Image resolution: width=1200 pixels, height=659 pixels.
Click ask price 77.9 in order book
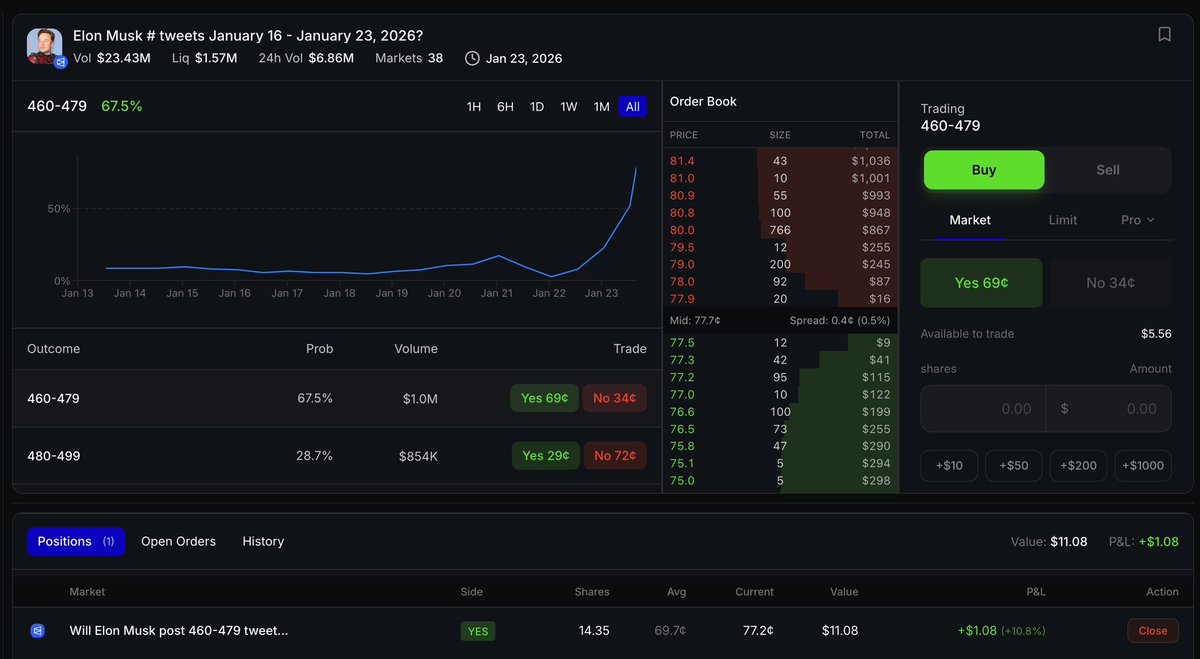682,298
